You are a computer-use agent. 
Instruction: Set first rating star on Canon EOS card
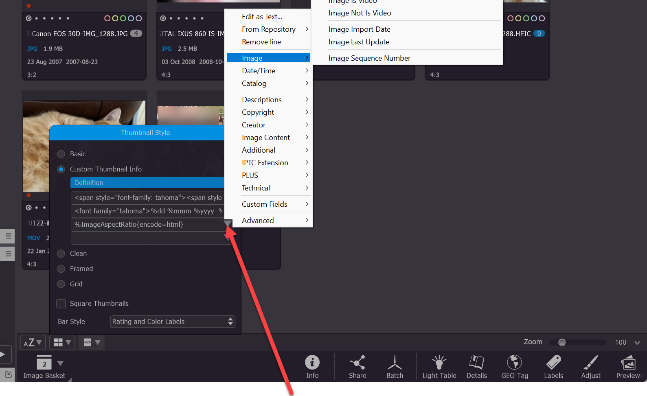click(37, 18)
